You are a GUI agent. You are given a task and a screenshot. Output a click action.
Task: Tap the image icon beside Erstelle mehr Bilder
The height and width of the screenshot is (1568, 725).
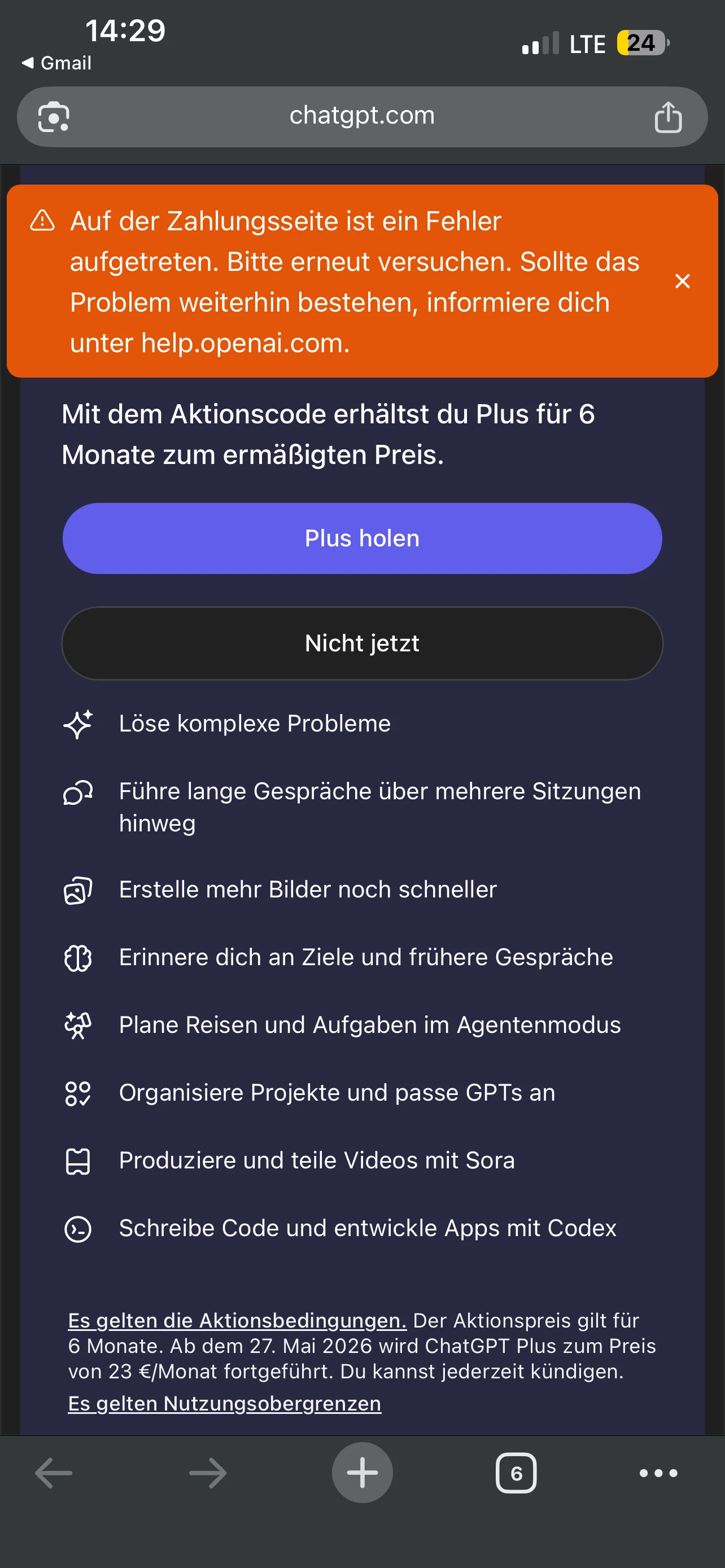78,890
